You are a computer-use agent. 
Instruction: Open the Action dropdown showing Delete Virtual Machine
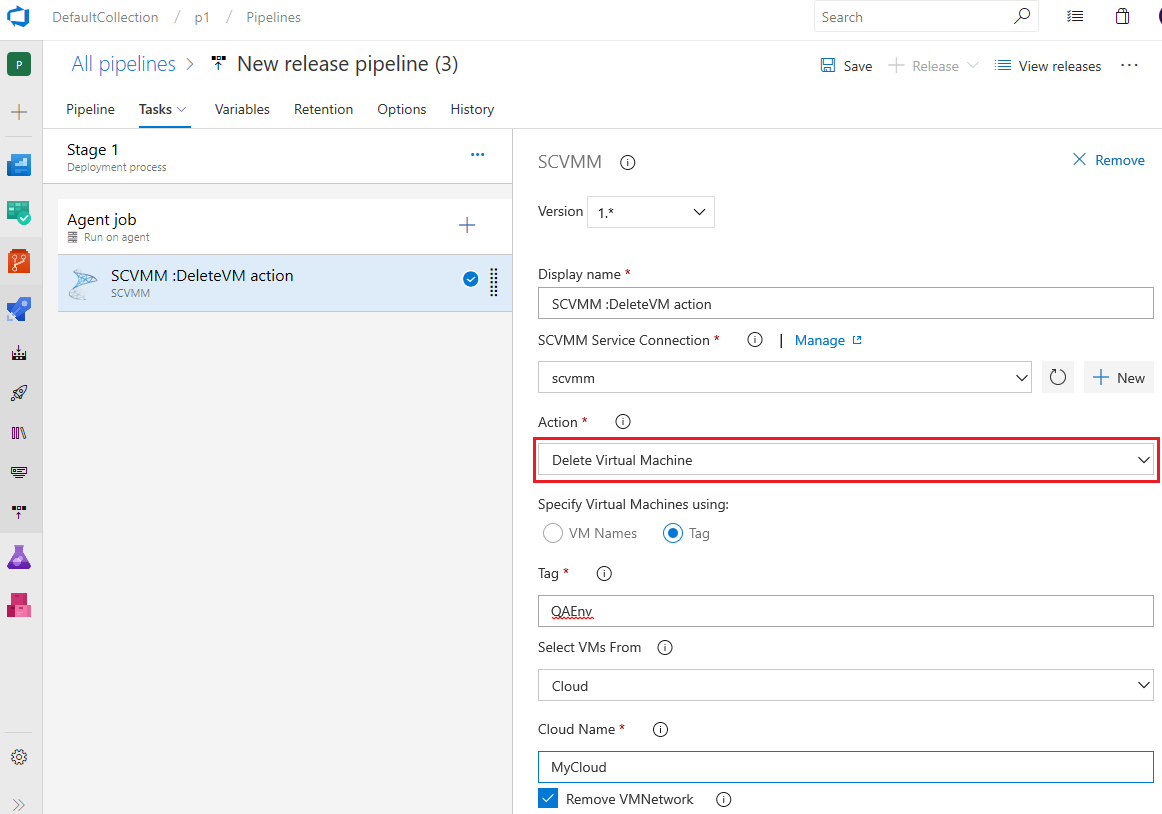point(846,460)
